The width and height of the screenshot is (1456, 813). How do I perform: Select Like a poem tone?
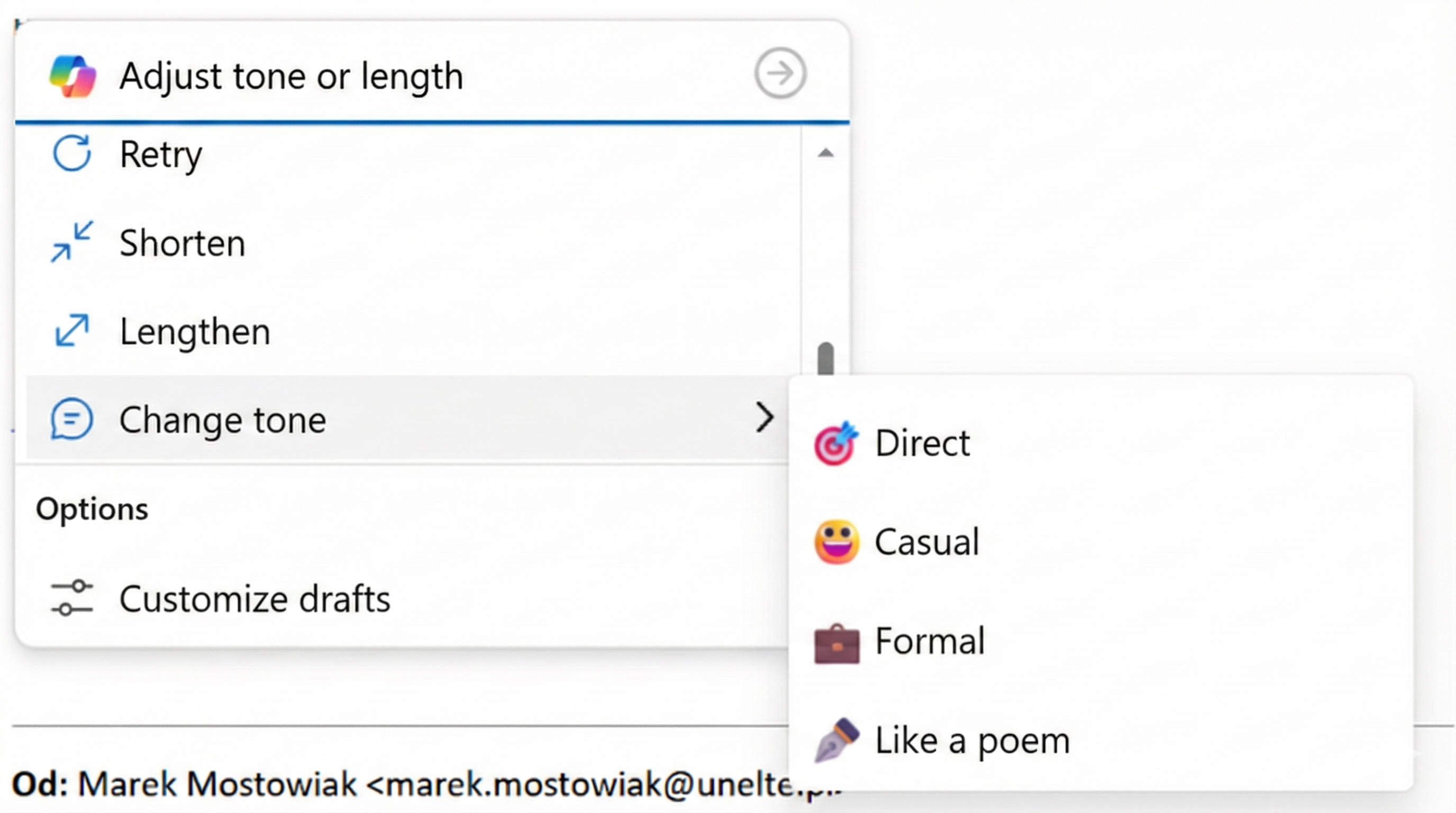click(x=972, y=740)
